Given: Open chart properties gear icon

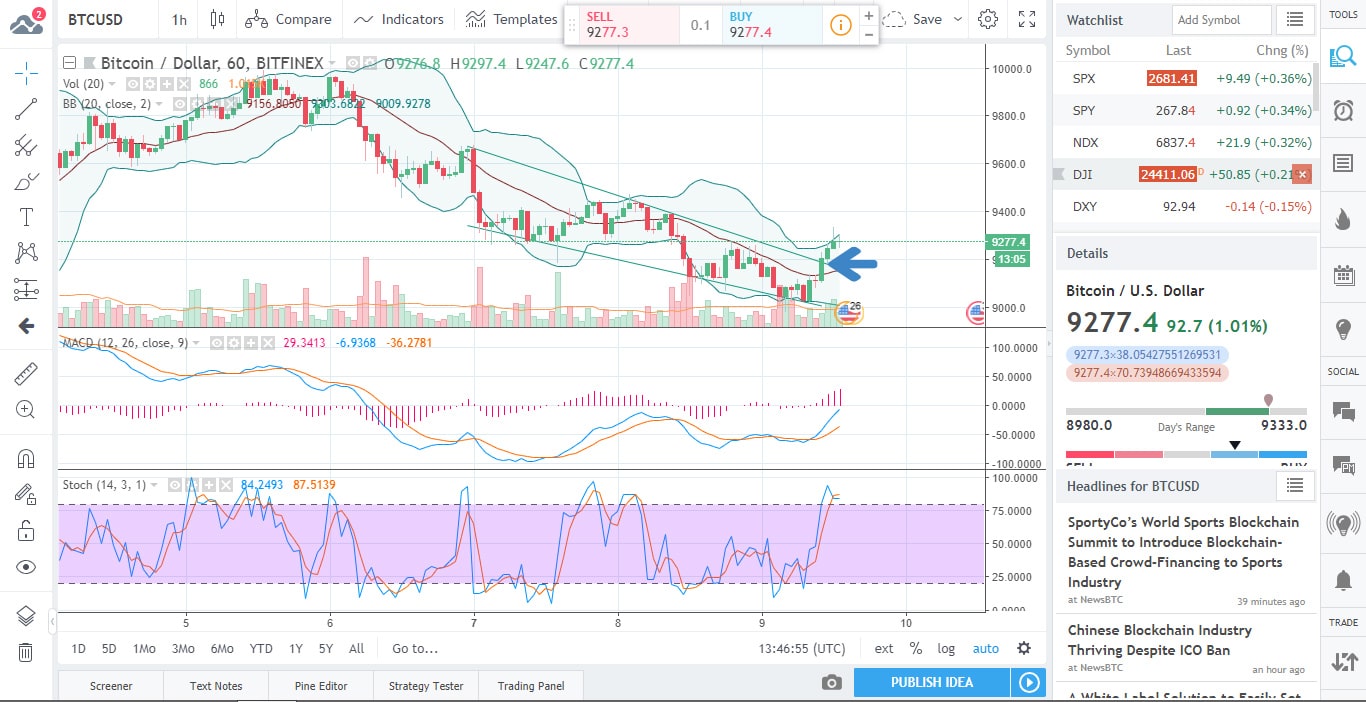Looking at the screenshot, I should click(988, 19).
